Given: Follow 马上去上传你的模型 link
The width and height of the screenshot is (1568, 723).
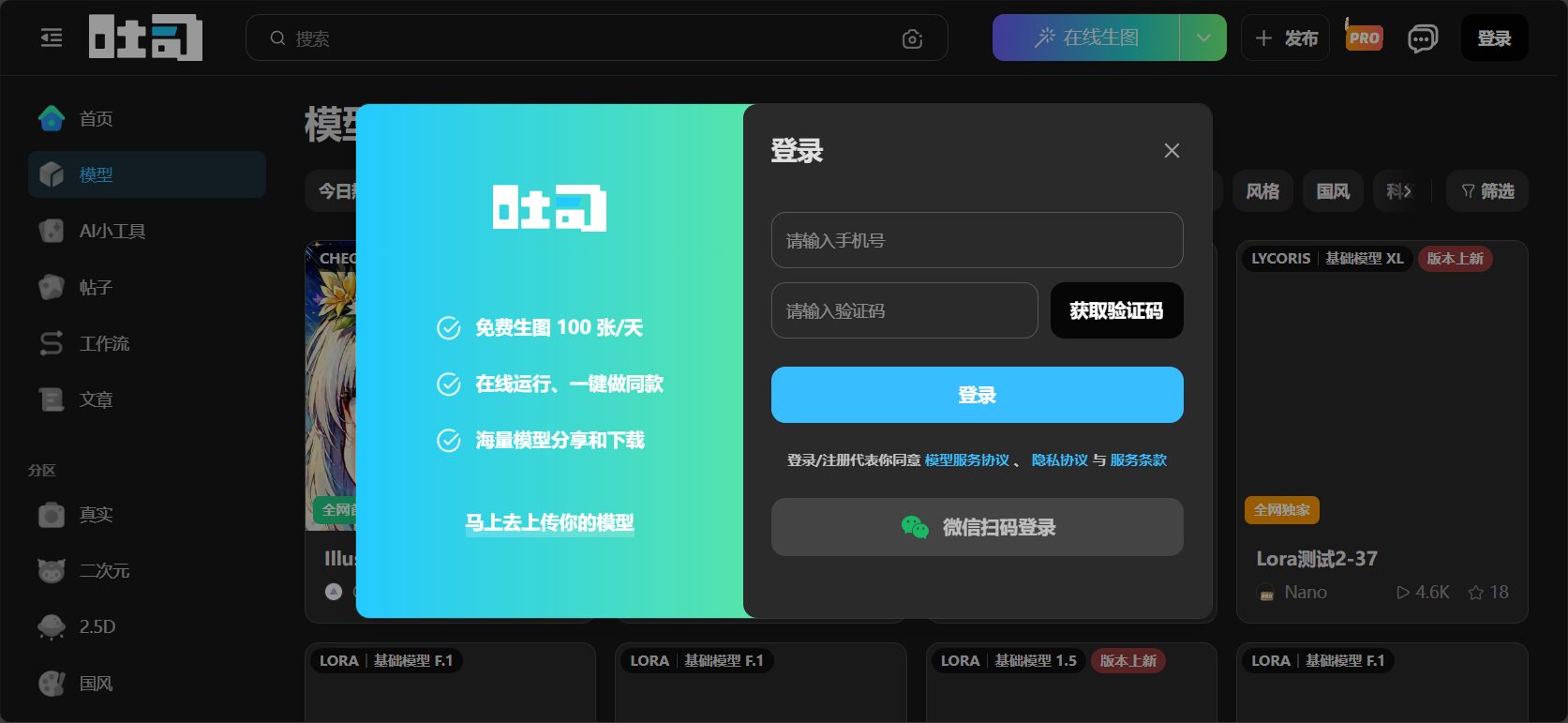Looking at the screenshot, I should coord(550,523).
